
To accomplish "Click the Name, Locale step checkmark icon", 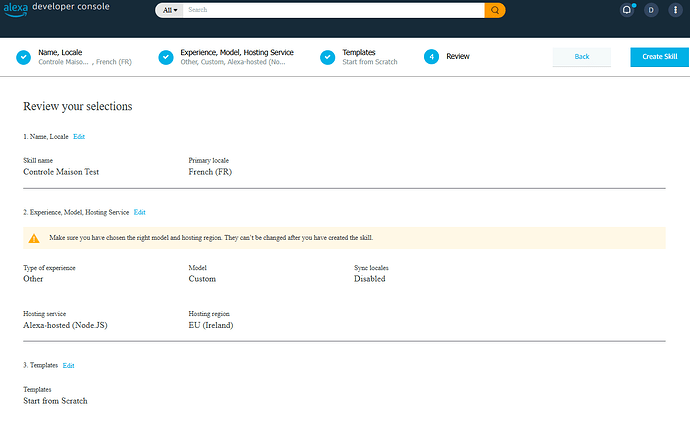I will tap(23, 57).
